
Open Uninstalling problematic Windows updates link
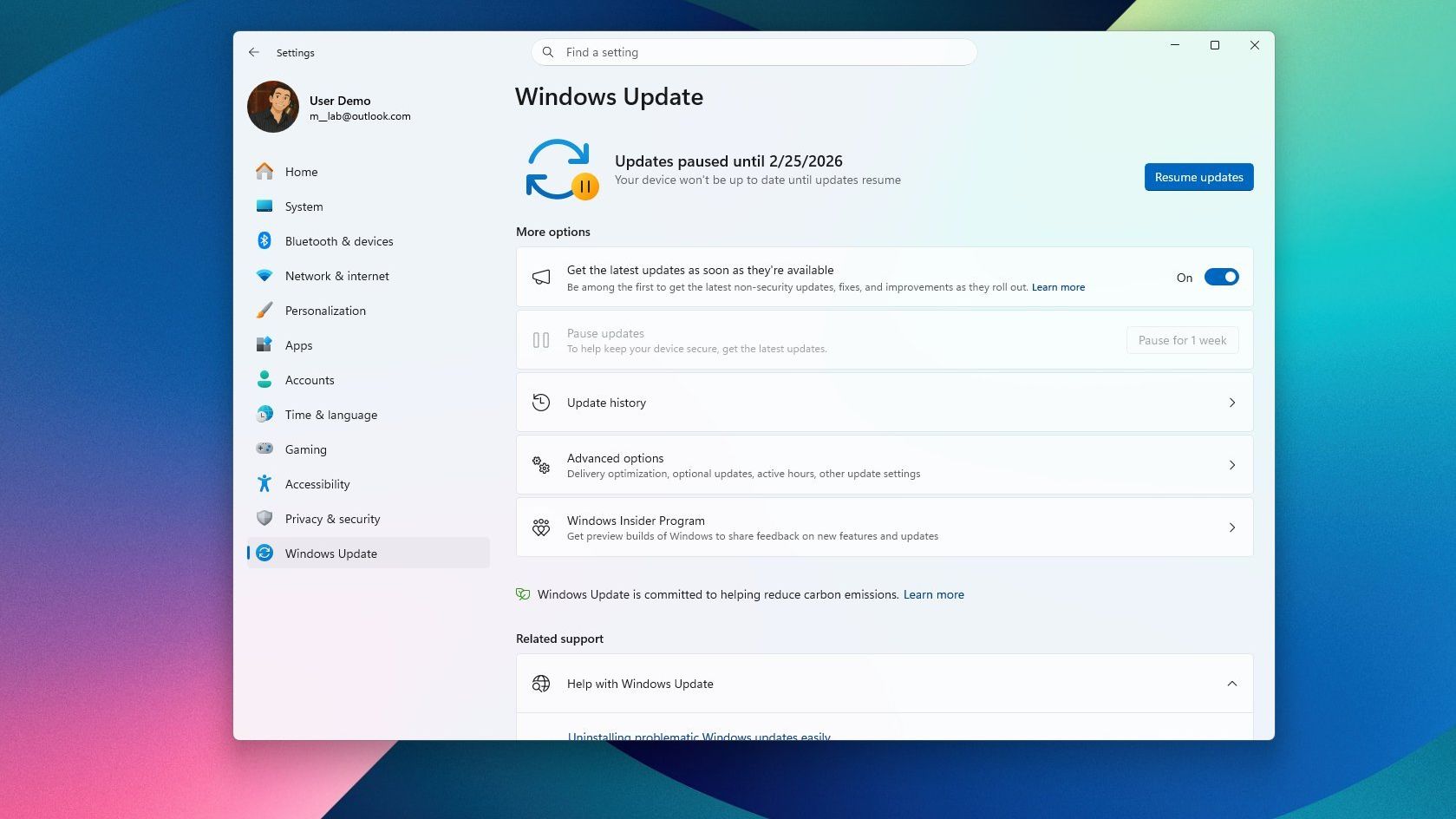tap(699, 736)
